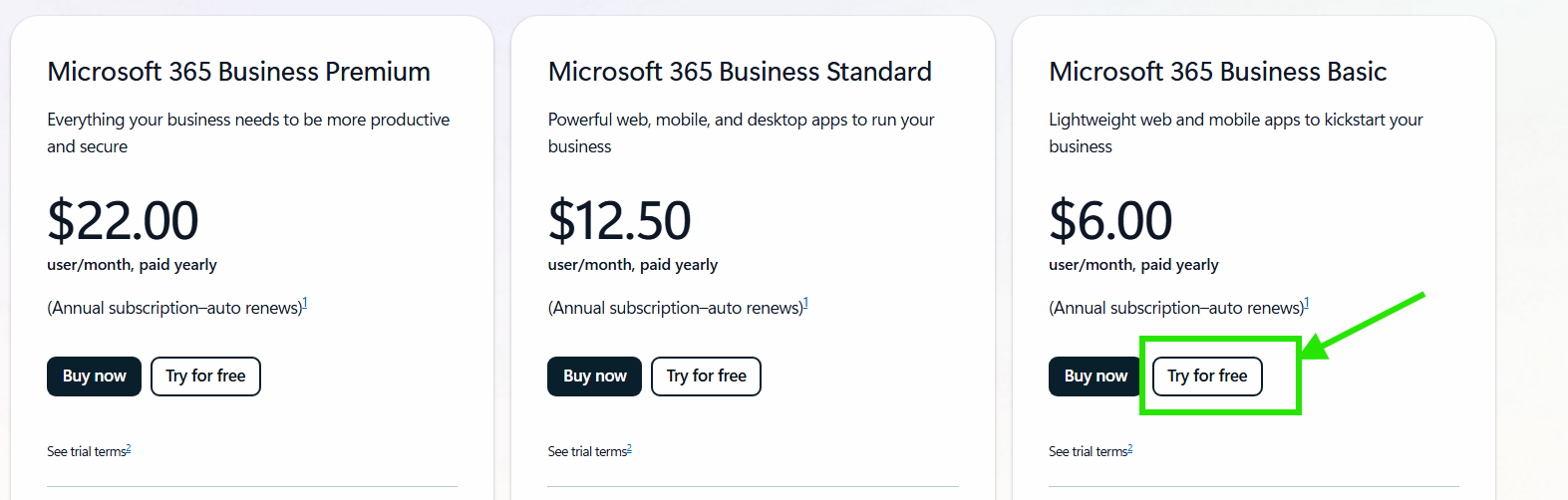The image size is (1568, 500).
Task: Open footnote 1 beside Premium annual subscription
Action: pos(305,303)
